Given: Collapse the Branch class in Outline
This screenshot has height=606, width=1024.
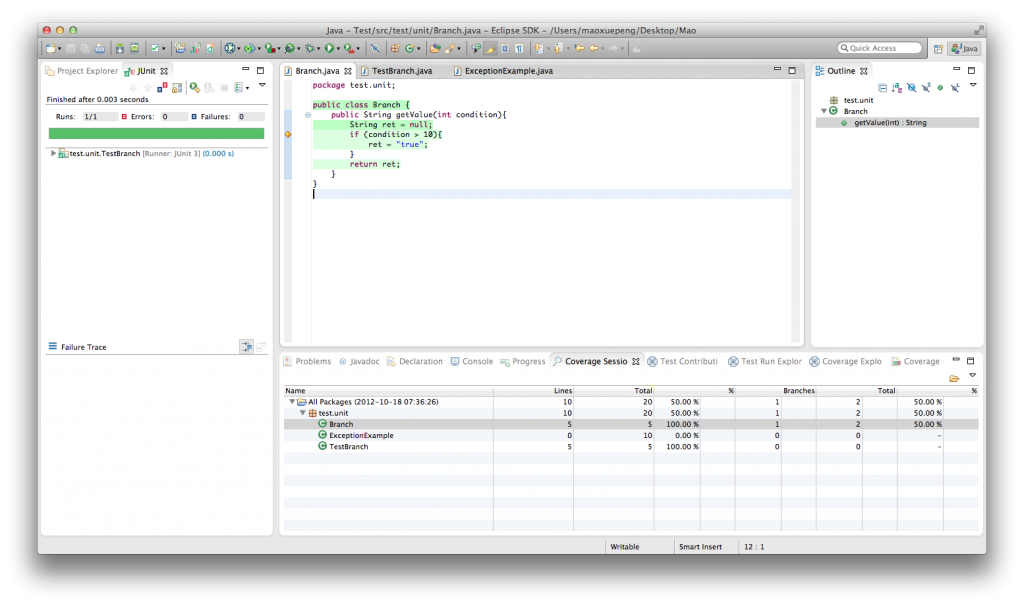Looking at the screenshot, I should click(x=823, y=111).
